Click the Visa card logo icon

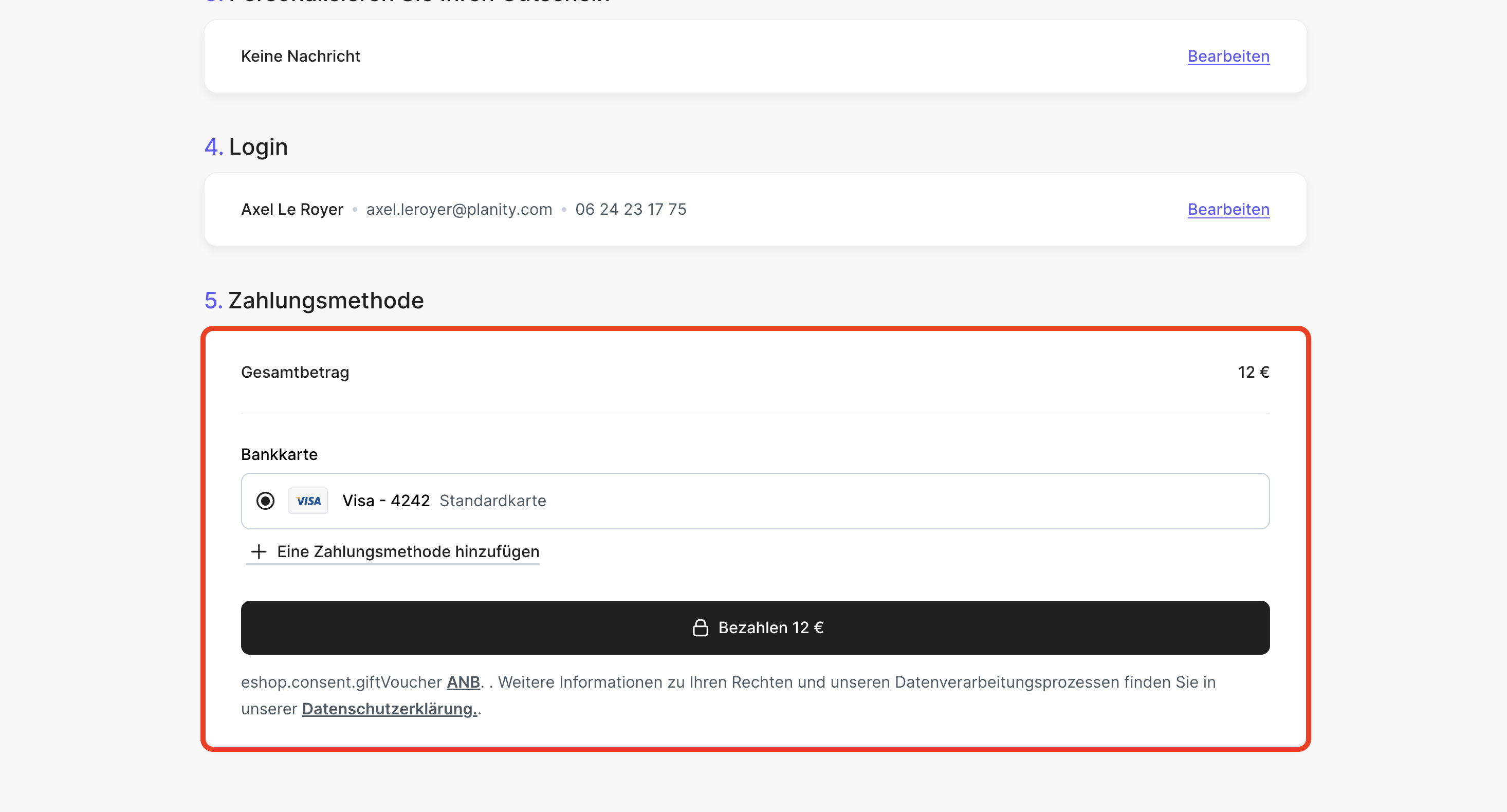point(308,501)
